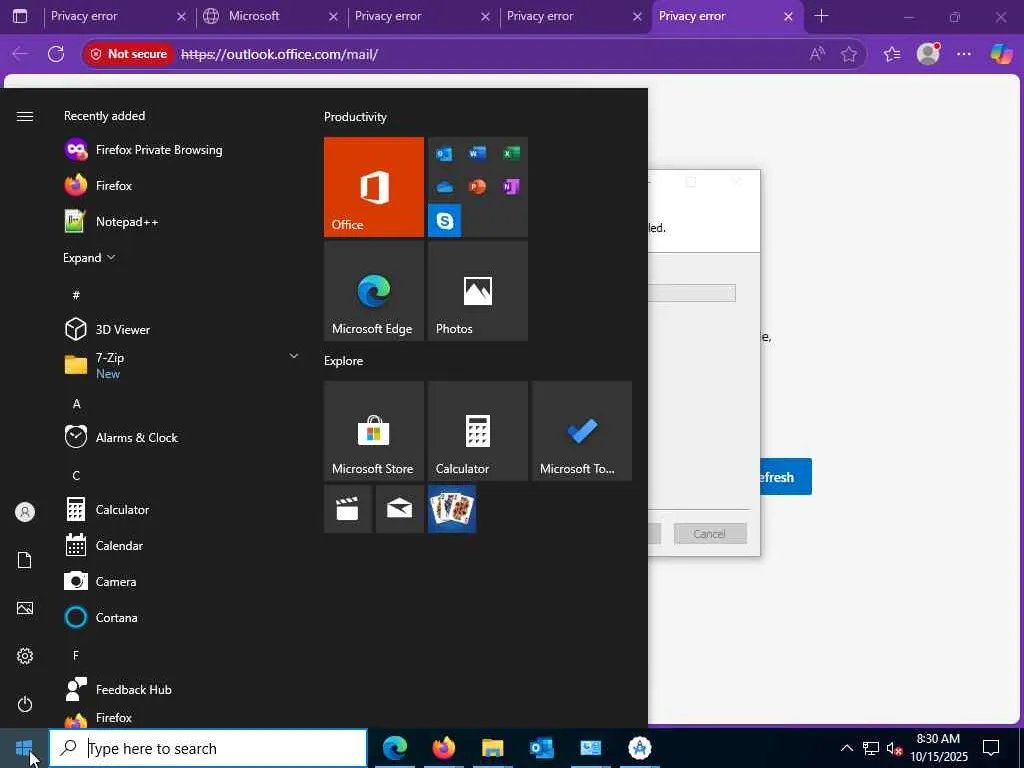Switch to the first Privacy error tab
Image resolution: width=1024 pixels, height=768 pixels.
[x=118, y=16]
